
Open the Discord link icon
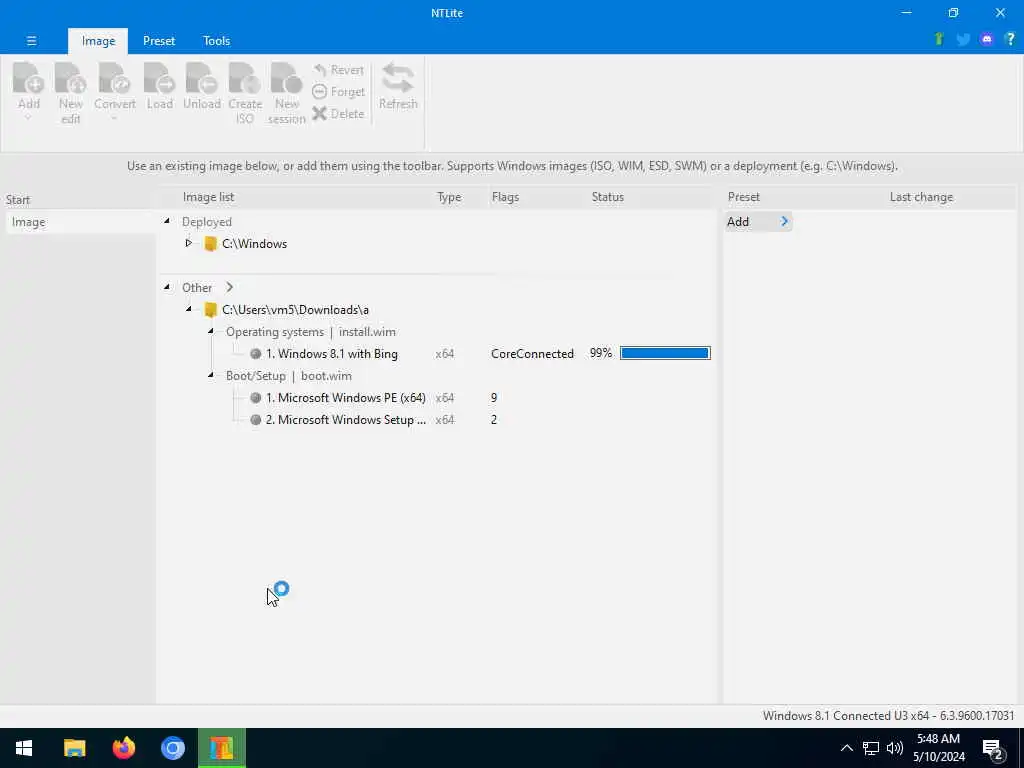(x=987, y=40)
